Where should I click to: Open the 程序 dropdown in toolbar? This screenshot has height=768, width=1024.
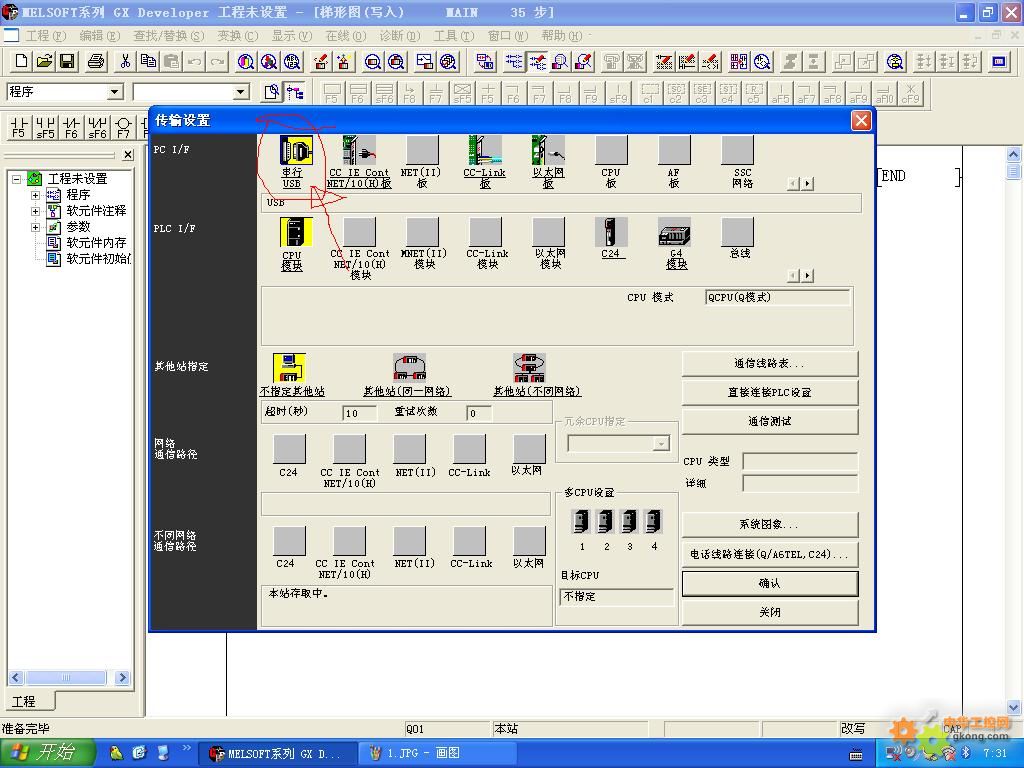(115, 92)
